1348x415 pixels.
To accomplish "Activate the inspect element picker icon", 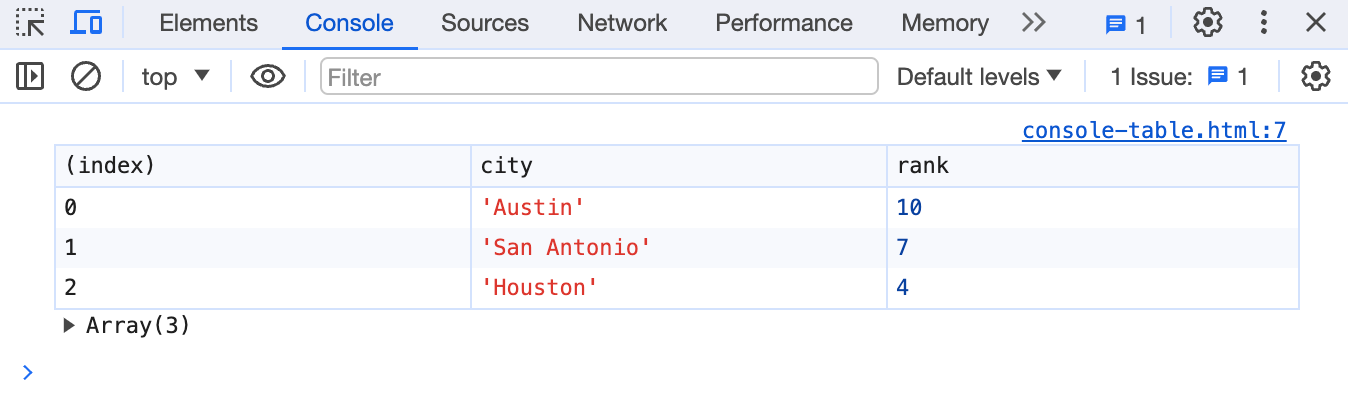I will pyautogui.click(x=31, y=23).
